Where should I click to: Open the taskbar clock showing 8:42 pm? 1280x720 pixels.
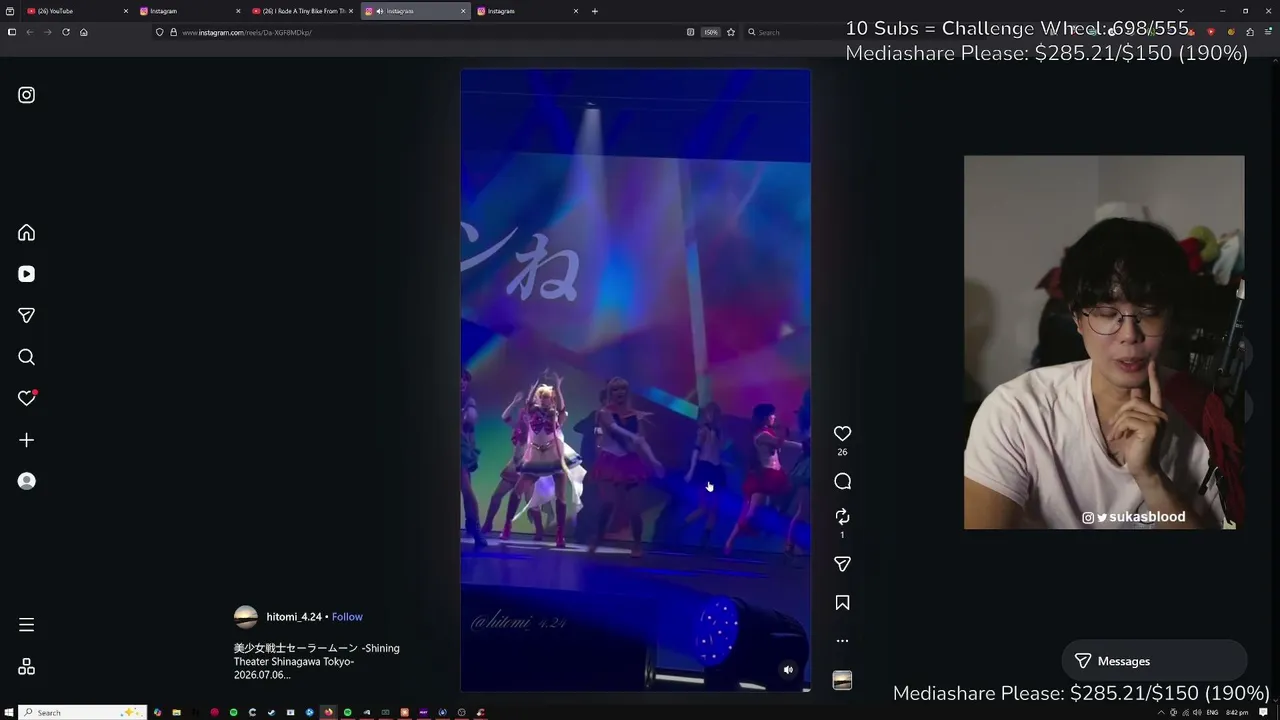(x=1237, y=712)
